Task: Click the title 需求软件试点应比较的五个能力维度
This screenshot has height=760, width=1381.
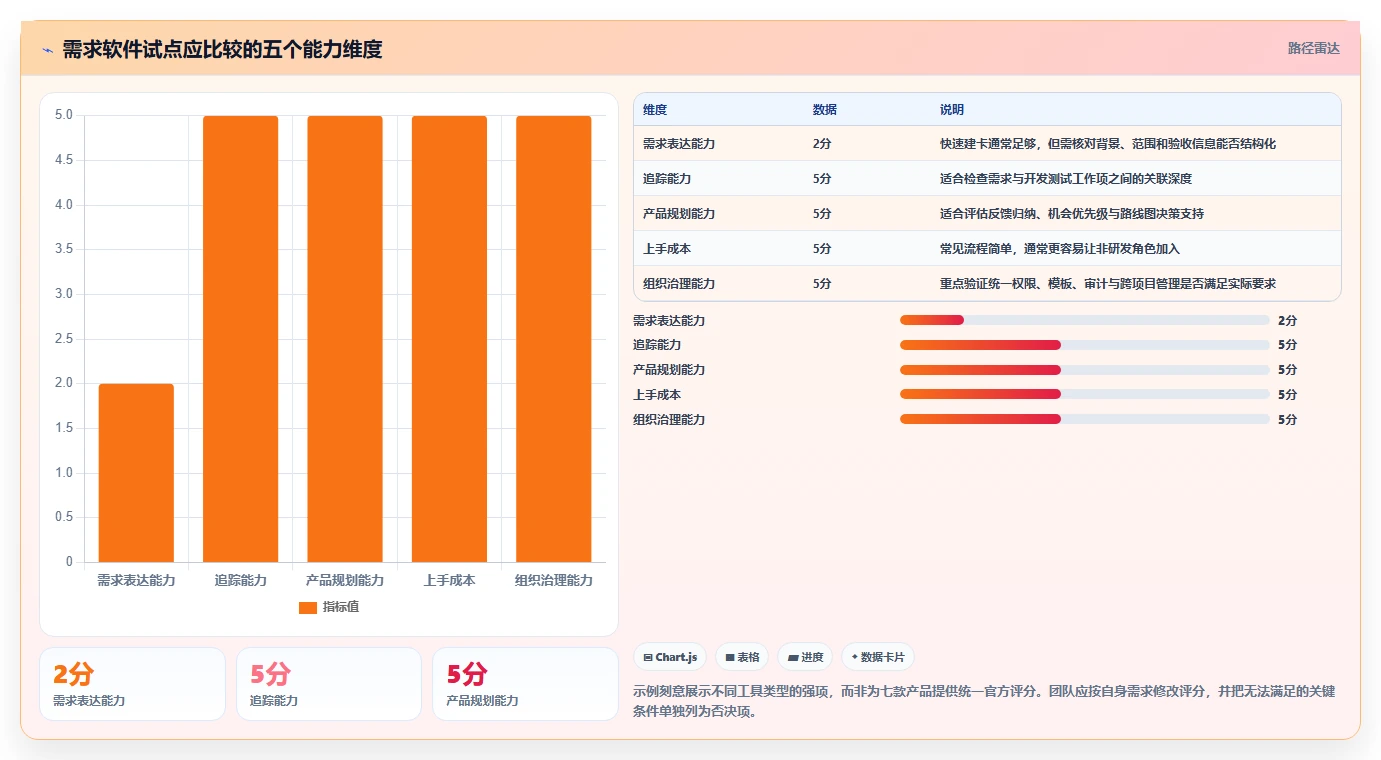Action: tap(222, 50)
